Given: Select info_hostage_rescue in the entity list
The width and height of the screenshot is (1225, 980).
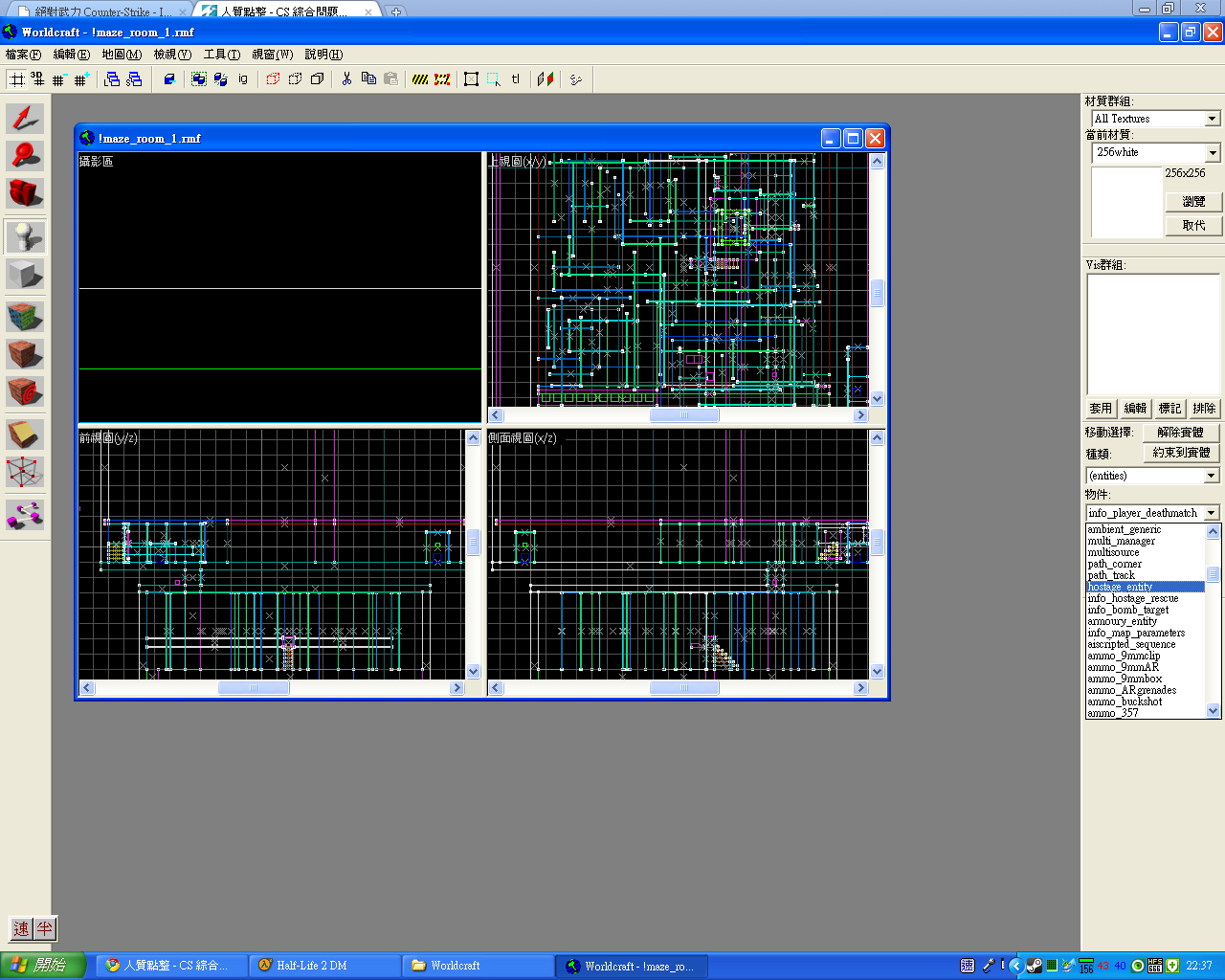Looking at the screenshot, I should pos(1132,598).
